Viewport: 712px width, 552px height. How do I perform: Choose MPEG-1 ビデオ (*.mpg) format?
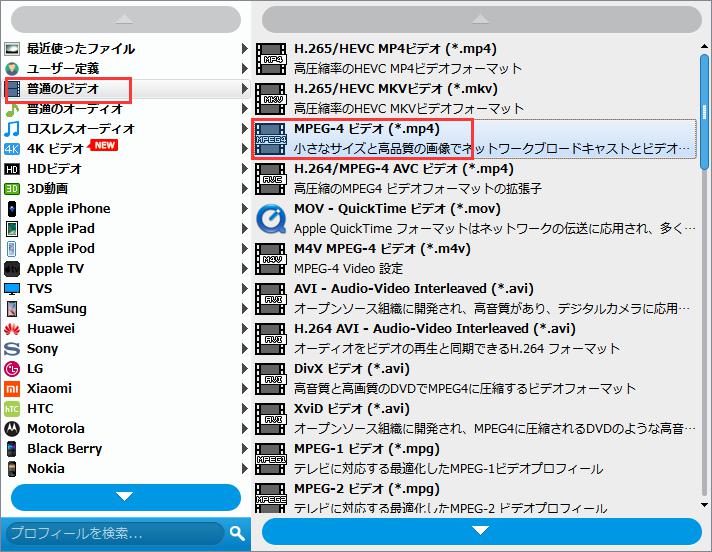pyautogui.click(x=475, y=458)
